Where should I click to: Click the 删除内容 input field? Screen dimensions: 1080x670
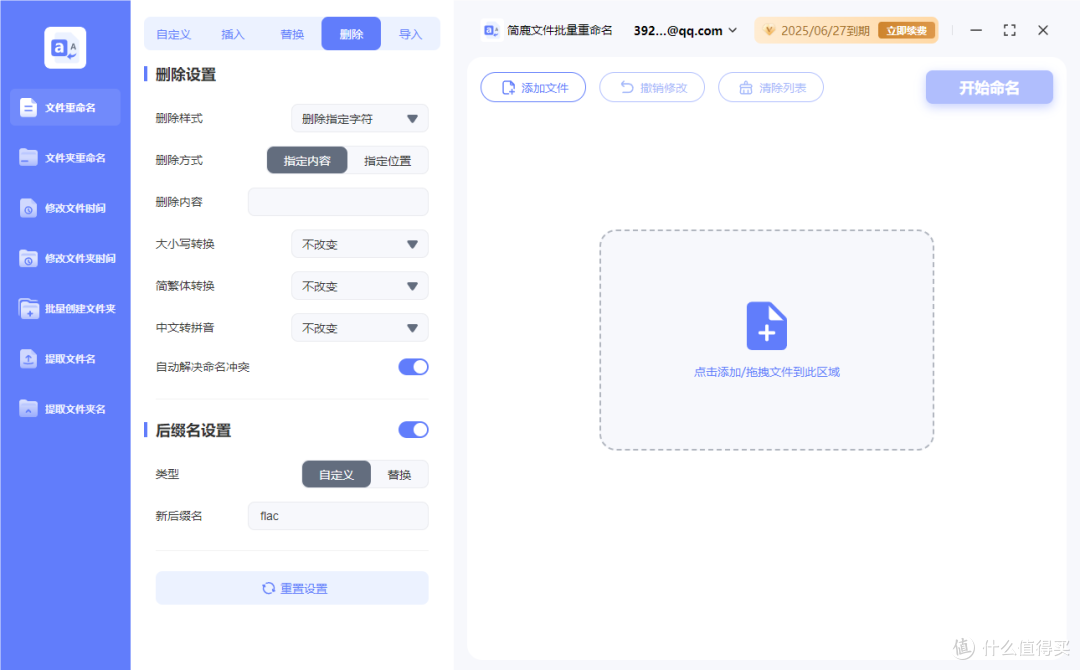(x=338, y=202)
